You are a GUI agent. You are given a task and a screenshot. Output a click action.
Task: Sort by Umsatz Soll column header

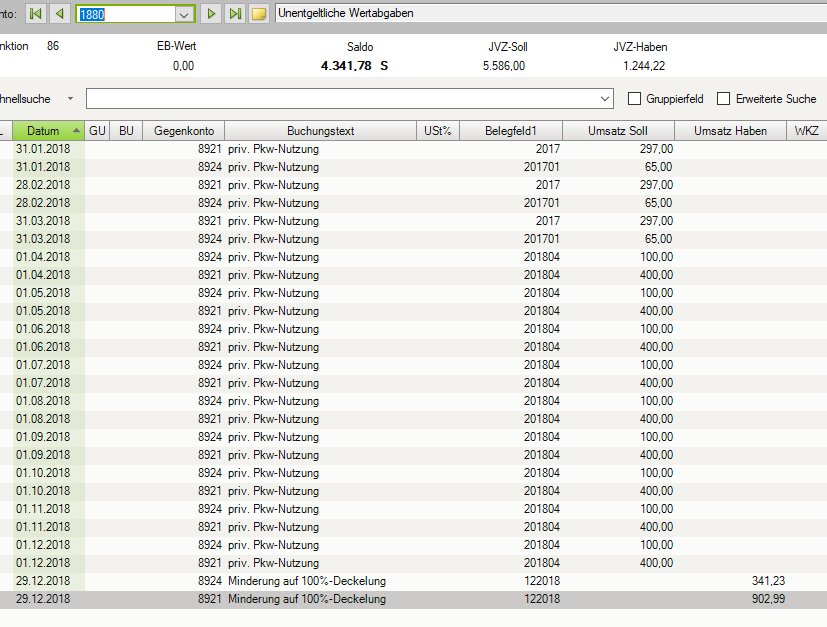tap(618, 131)
